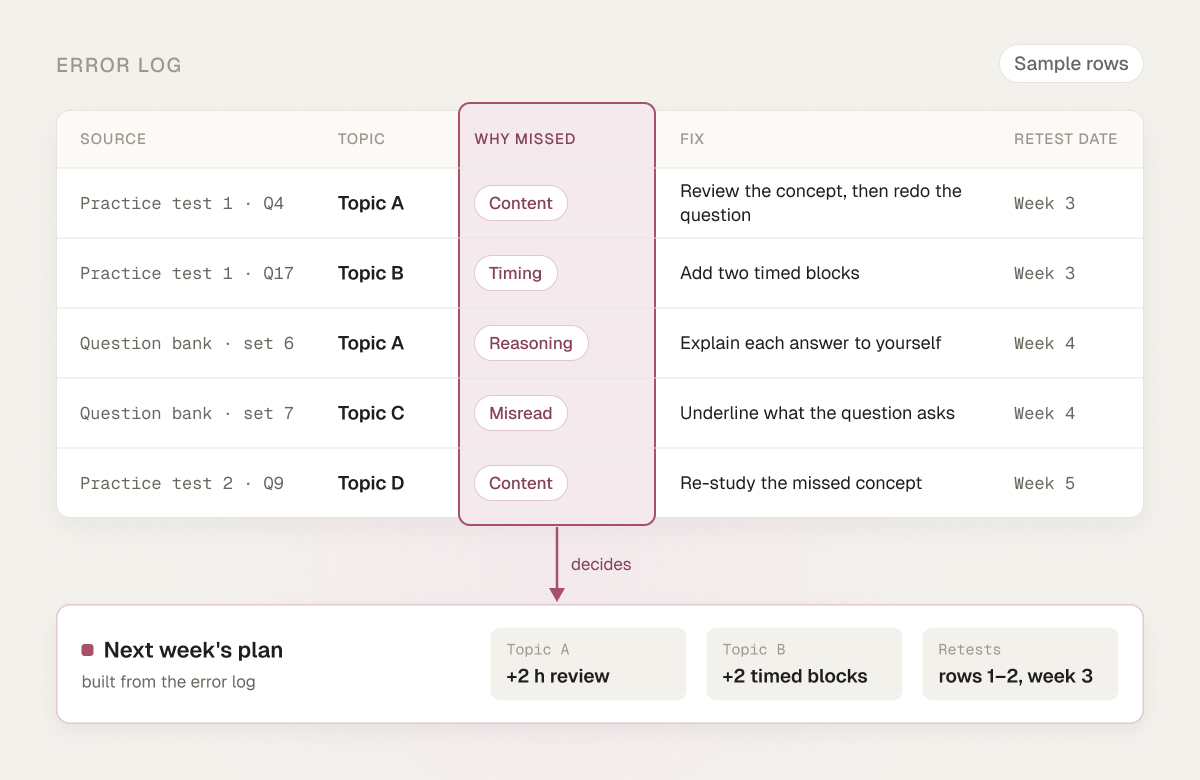Select the Practice test 1 · Q4 cell
The image size is (1200, 780).
click(182, 203)
